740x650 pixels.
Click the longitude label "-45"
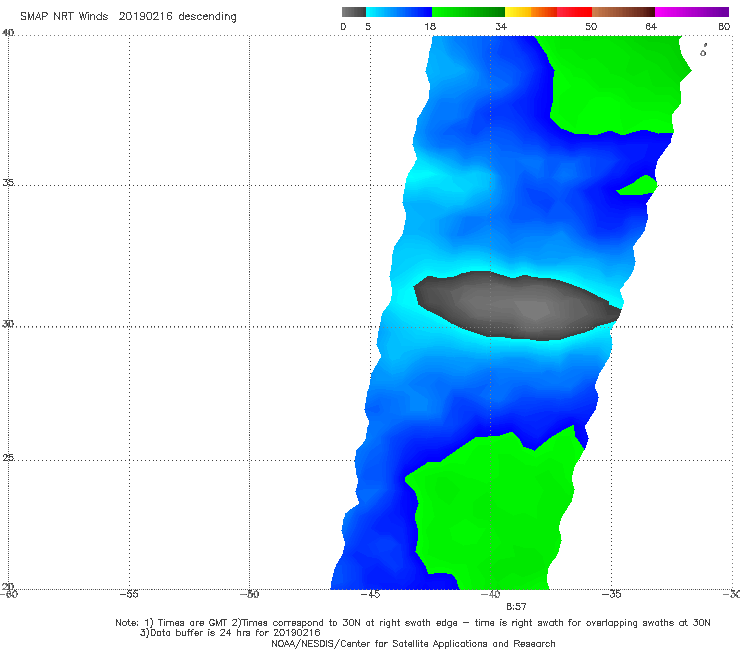click(x=370, y=594)
